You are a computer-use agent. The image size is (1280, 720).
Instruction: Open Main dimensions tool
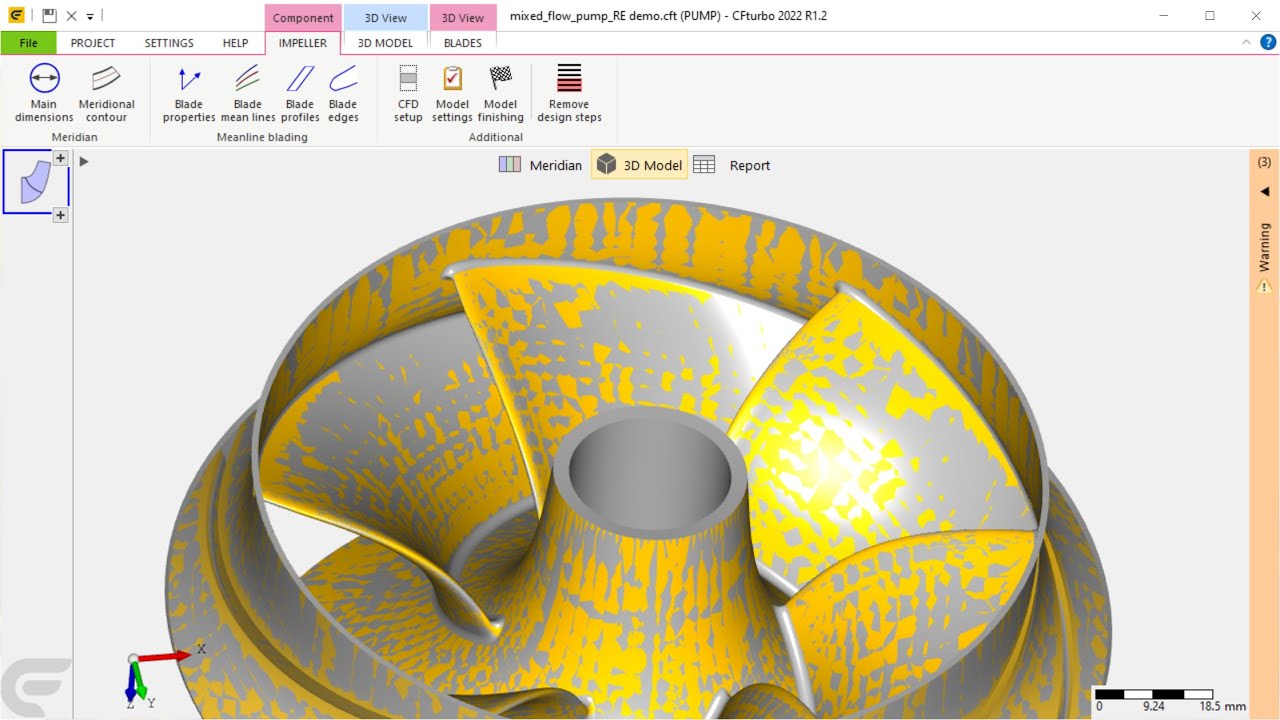[x=44, y=93]
